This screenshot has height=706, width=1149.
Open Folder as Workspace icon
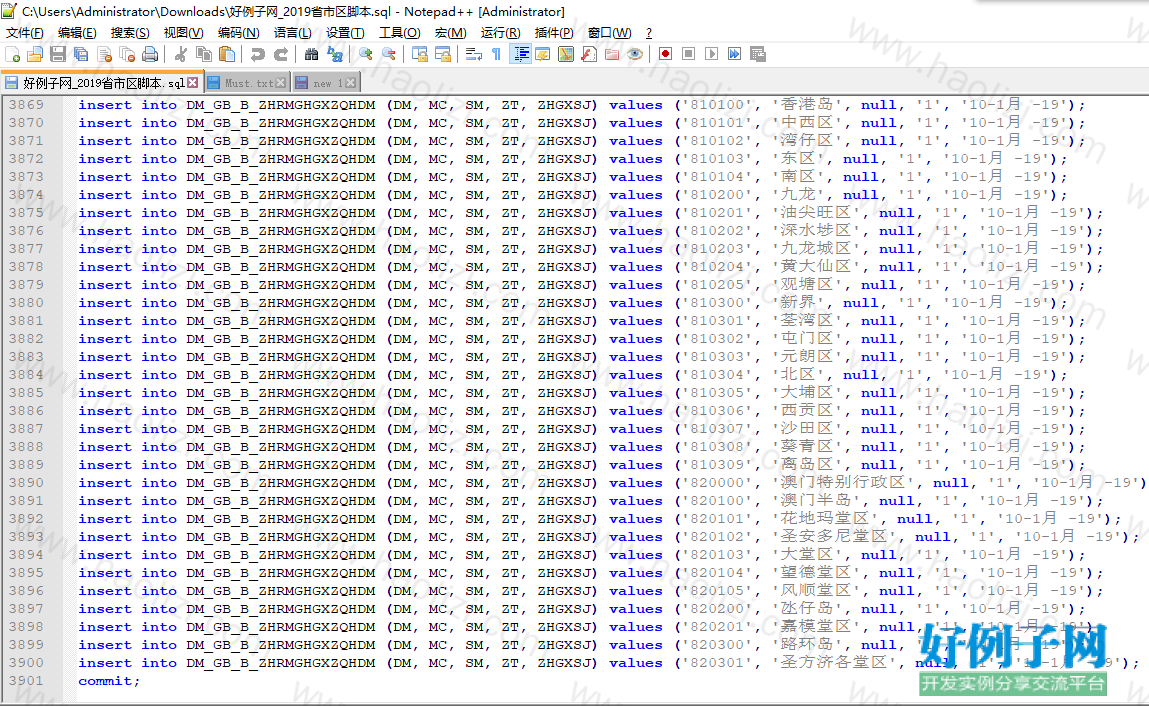(612, 54)
